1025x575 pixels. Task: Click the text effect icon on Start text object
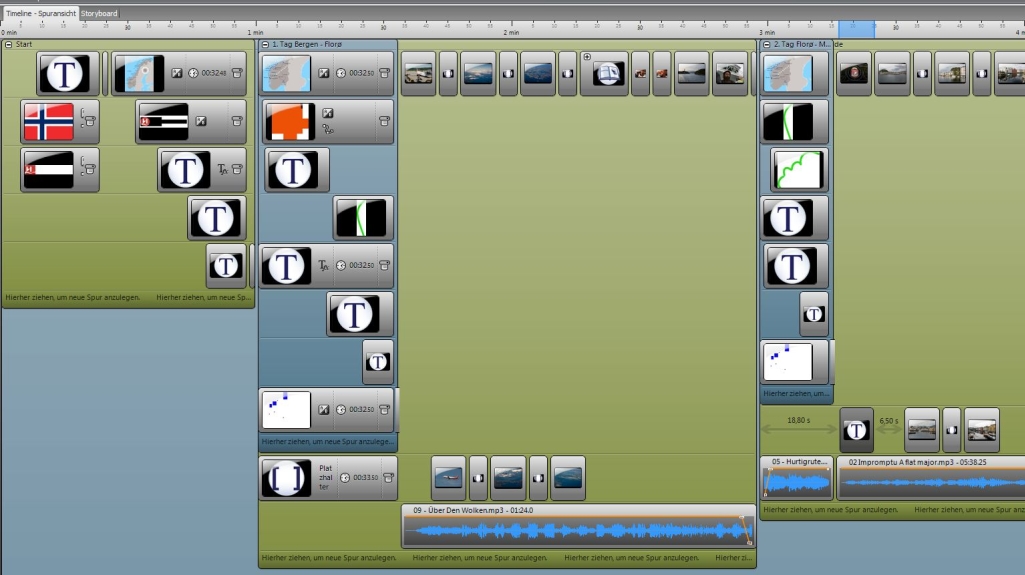223,170
